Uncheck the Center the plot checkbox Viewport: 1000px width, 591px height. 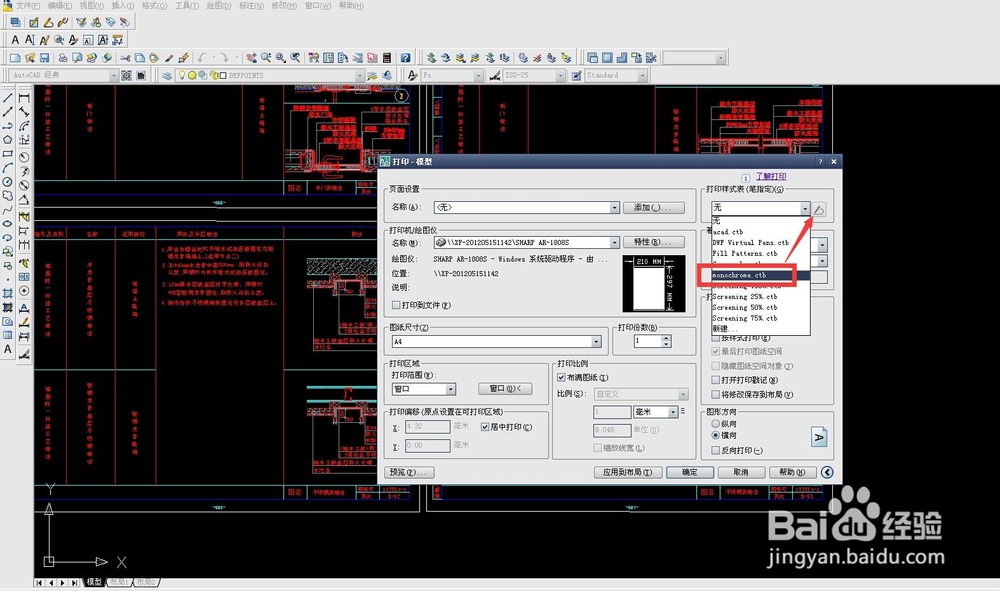point(485,427)
